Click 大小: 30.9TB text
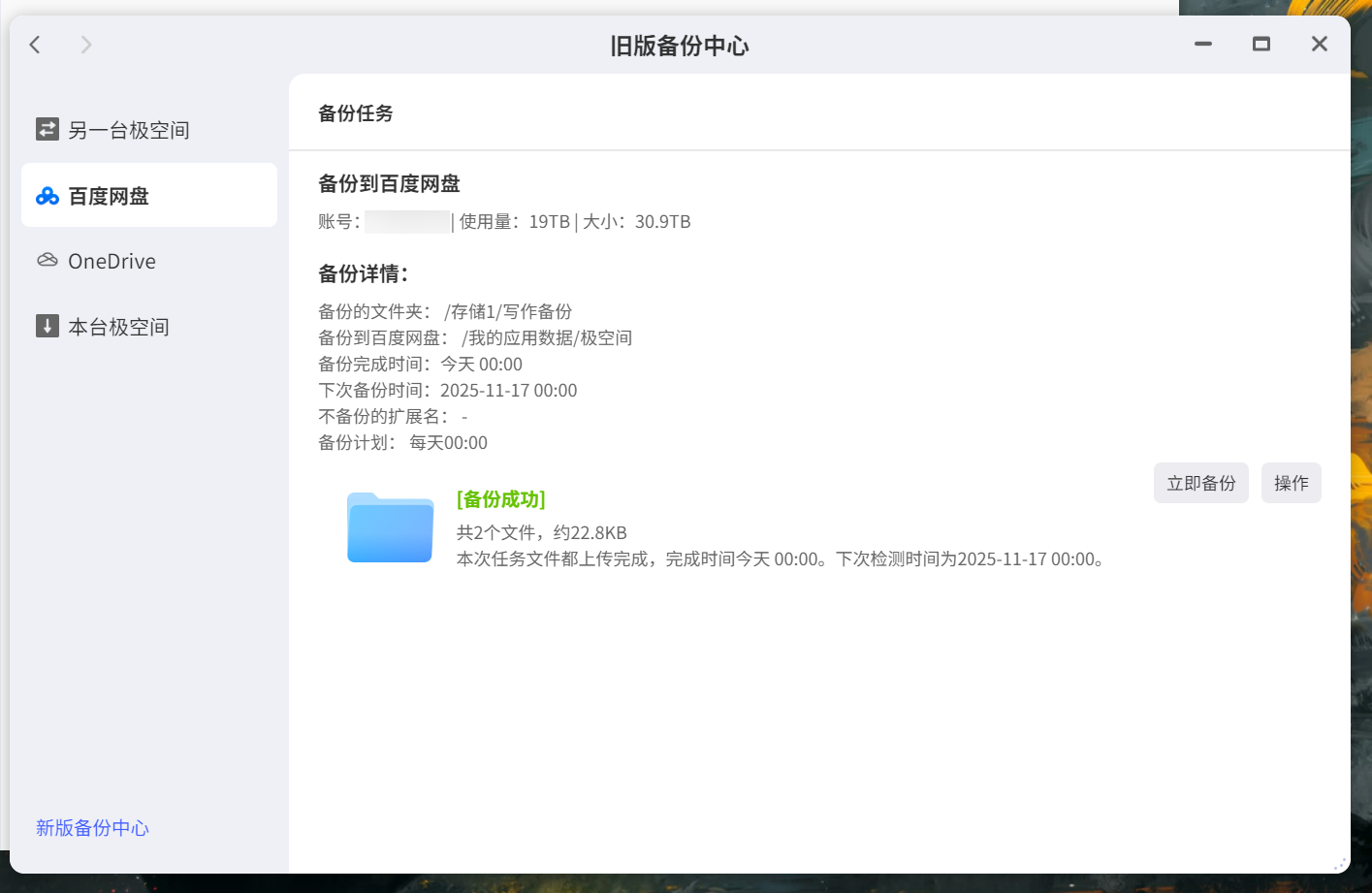The image size is (1372, 893). [x=636, y=222]
